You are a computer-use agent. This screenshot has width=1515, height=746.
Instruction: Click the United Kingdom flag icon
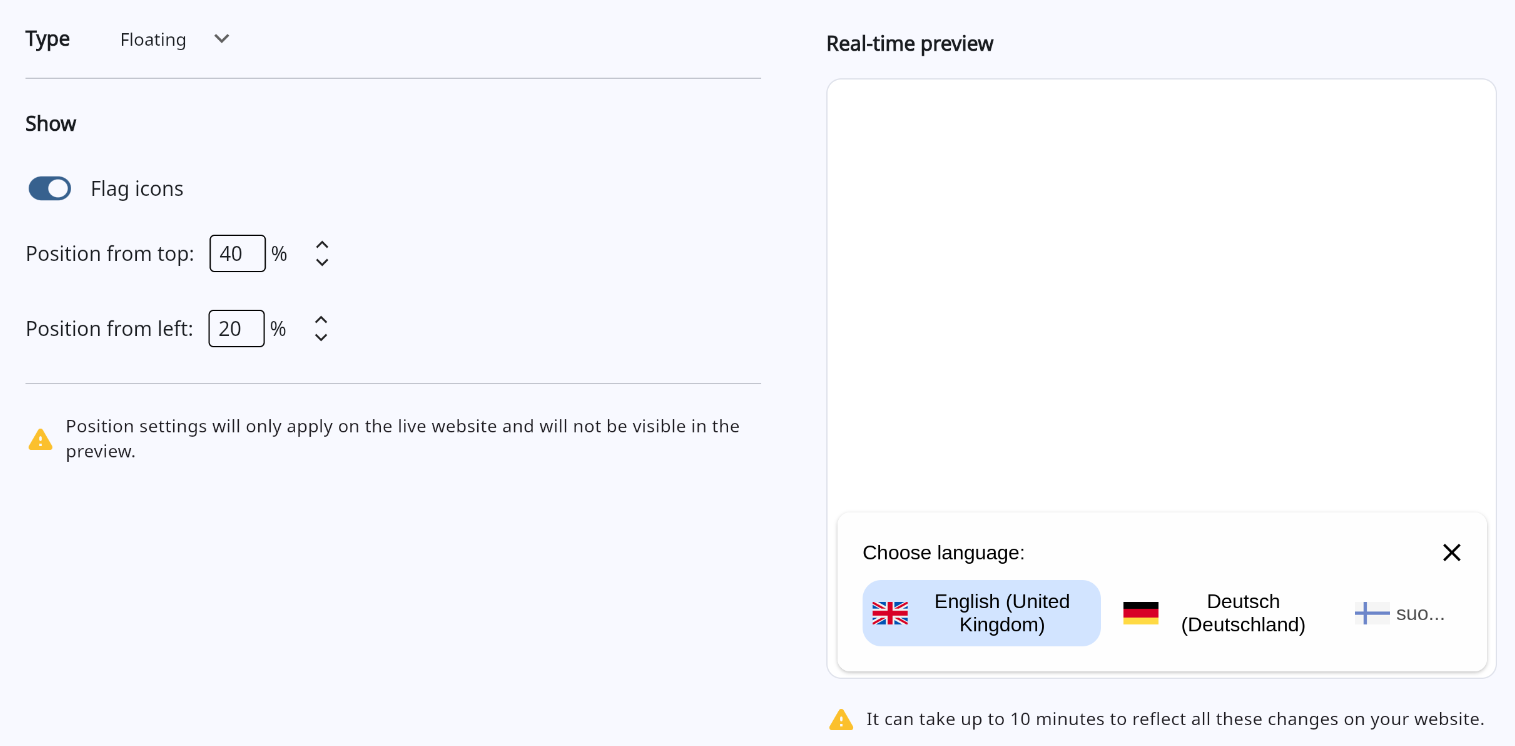tap(890, 613)
